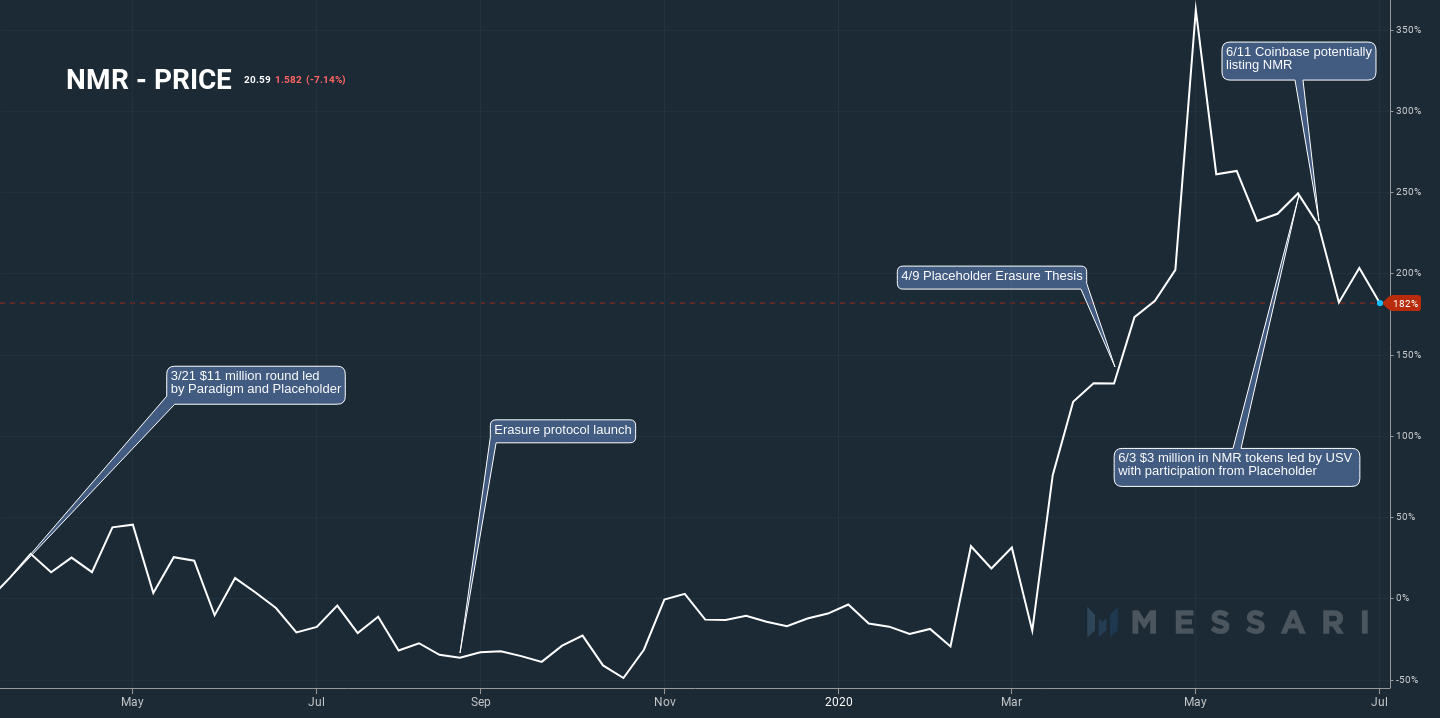
Task: Click the 200% y-axis label
Action: pos(1408,273)
